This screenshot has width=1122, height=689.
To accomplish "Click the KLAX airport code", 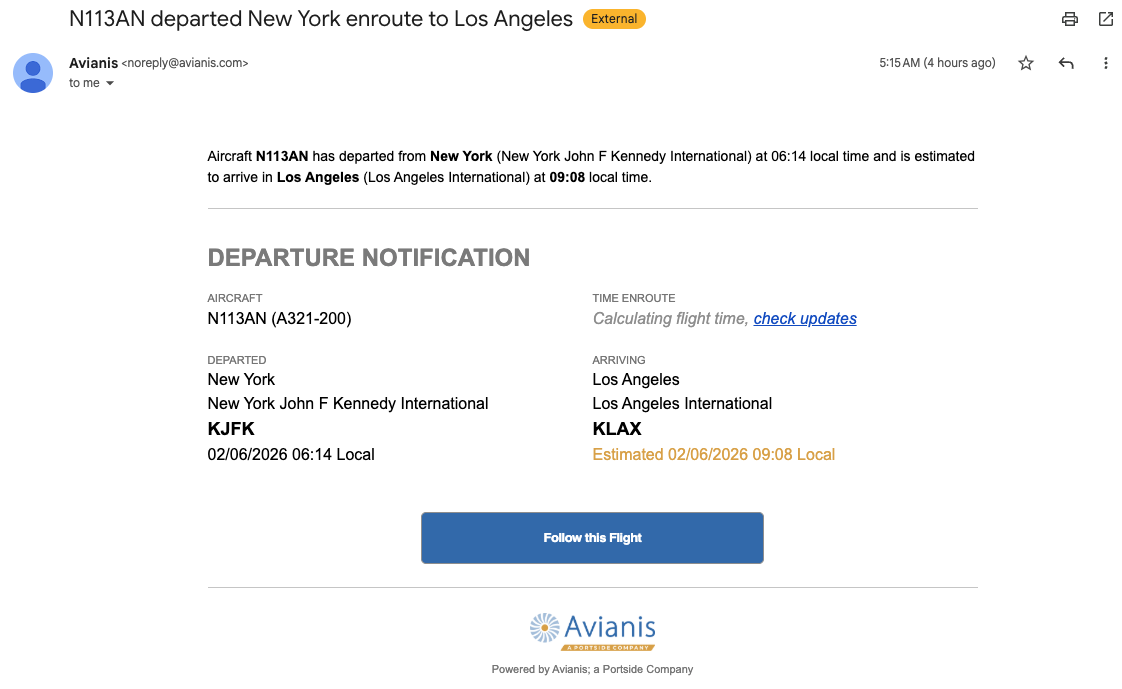I will pyautogui.click(x=617, y=429).
